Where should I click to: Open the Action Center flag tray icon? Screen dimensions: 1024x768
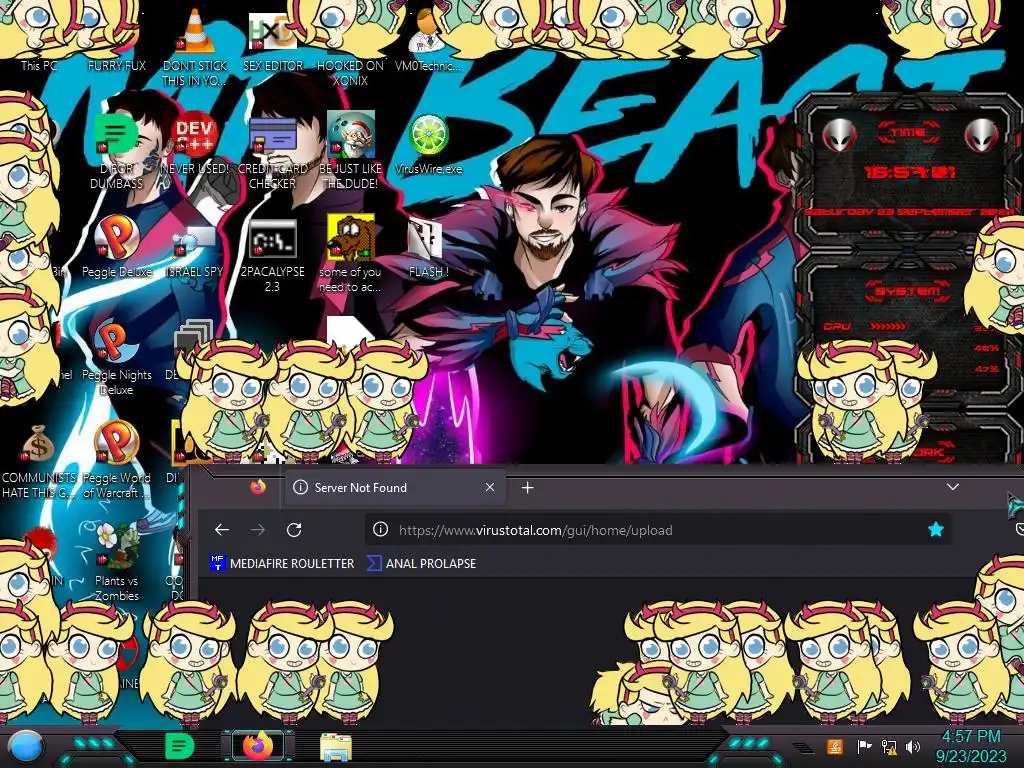[x=864, y=746]
